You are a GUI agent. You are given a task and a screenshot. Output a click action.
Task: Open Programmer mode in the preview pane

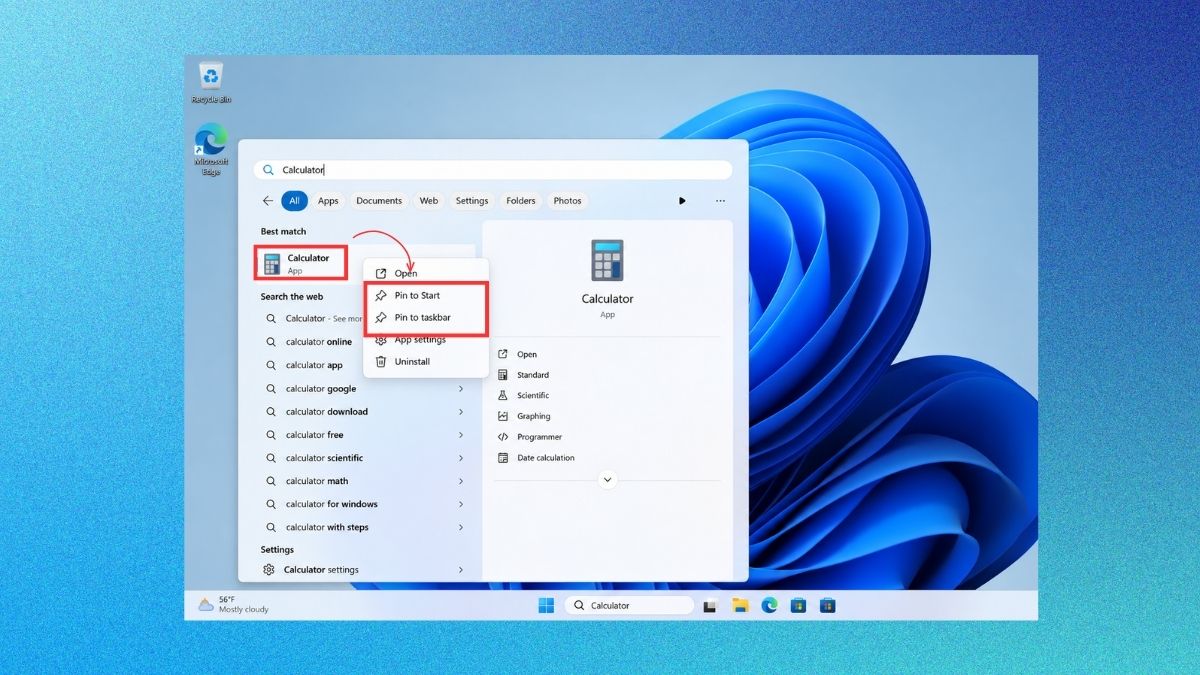tap(539, 437)
